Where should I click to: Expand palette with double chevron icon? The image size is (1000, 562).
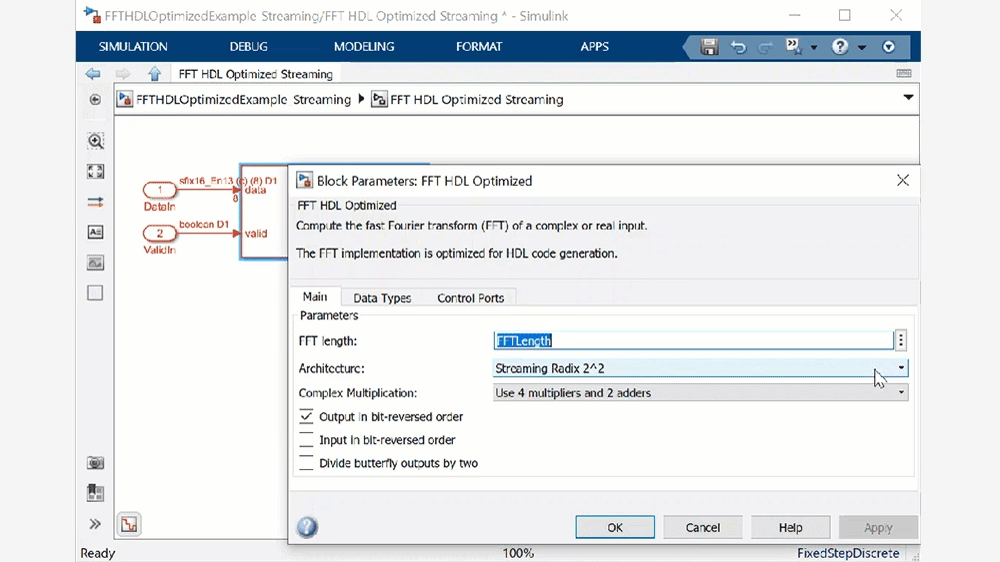[x=95, y=524]
